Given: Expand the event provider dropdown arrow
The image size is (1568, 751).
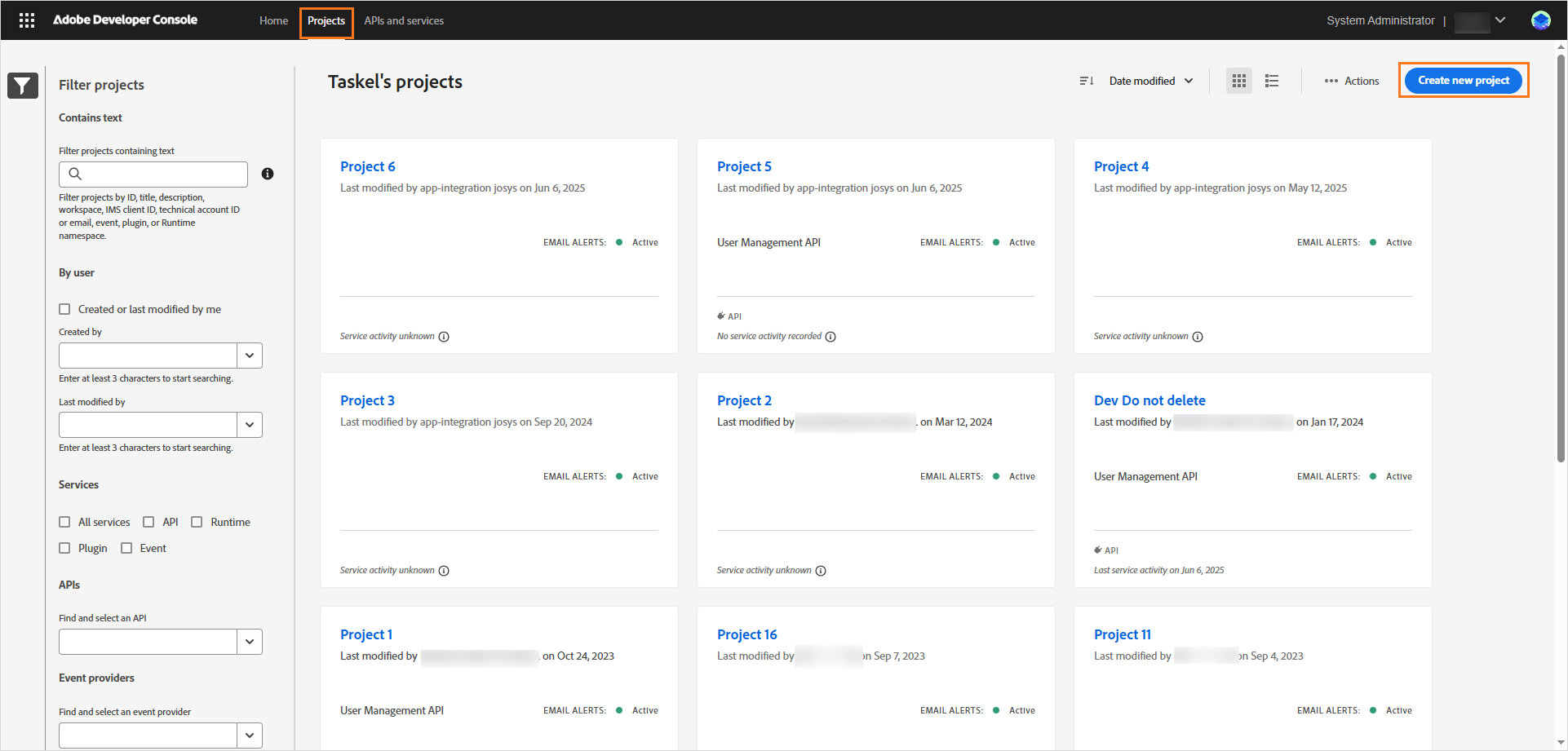Looking at the screenshot, I should [x=250, y=736].
